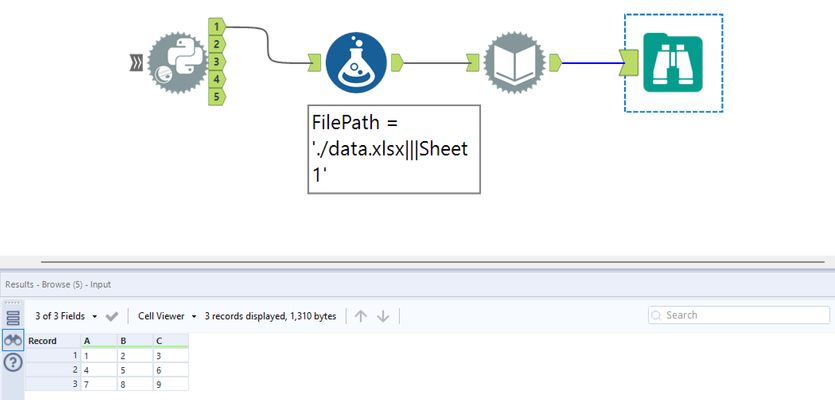Select the Browse binoculars tool

point(673,63)
